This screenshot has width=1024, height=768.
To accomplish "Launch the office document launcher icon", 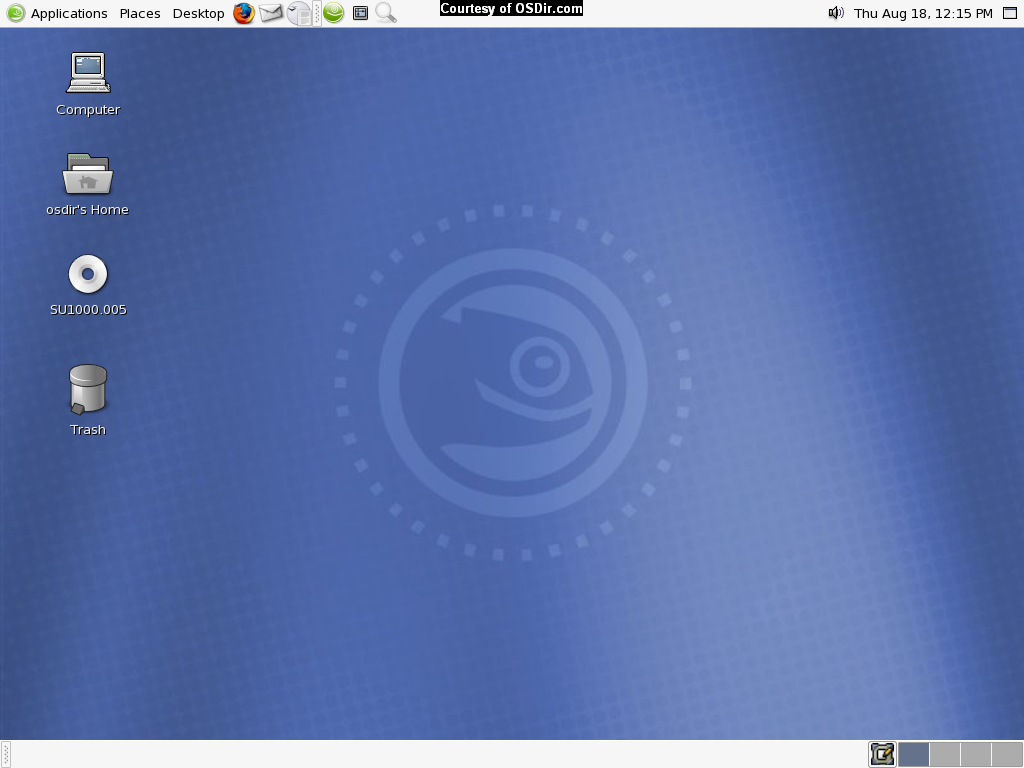I will (x=299, y=13).
